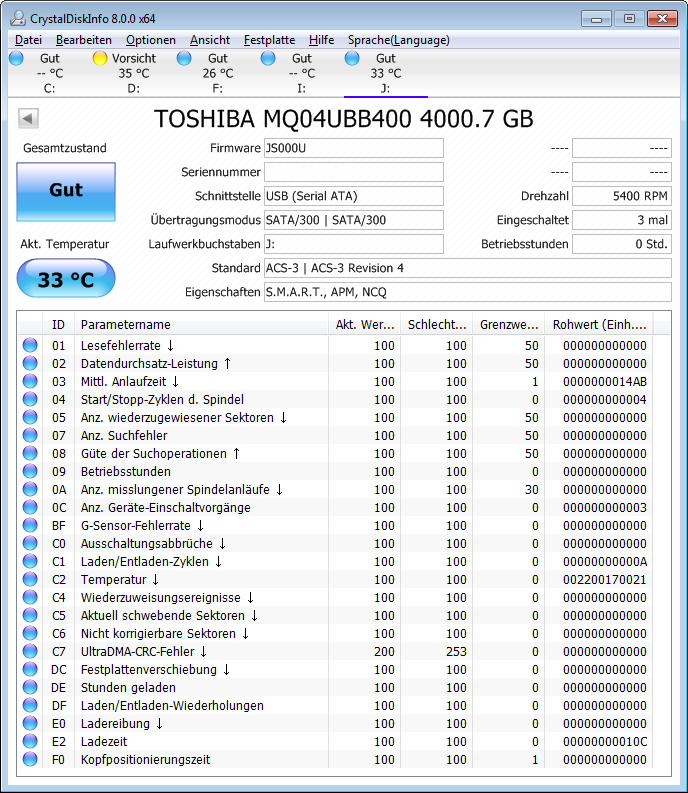Click status orb for Ladezeit row

point(30,741)
